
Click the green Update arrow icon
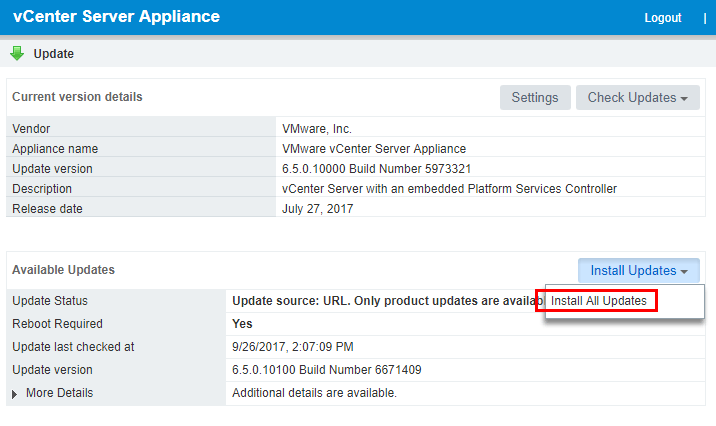point(17,53)
